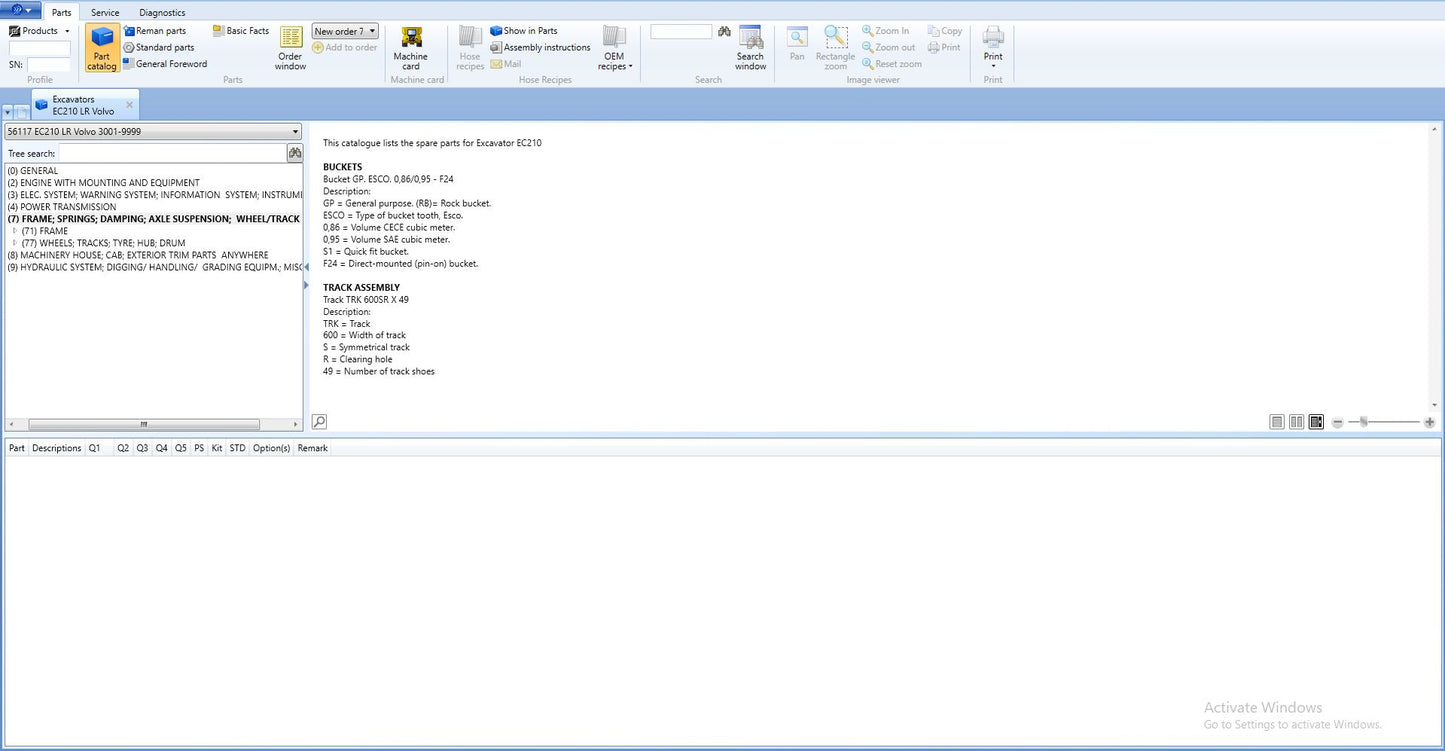The height and width of the screenshot is (751, 1445).
Task: Click the Remark column header
Action: tap(312, 448)
